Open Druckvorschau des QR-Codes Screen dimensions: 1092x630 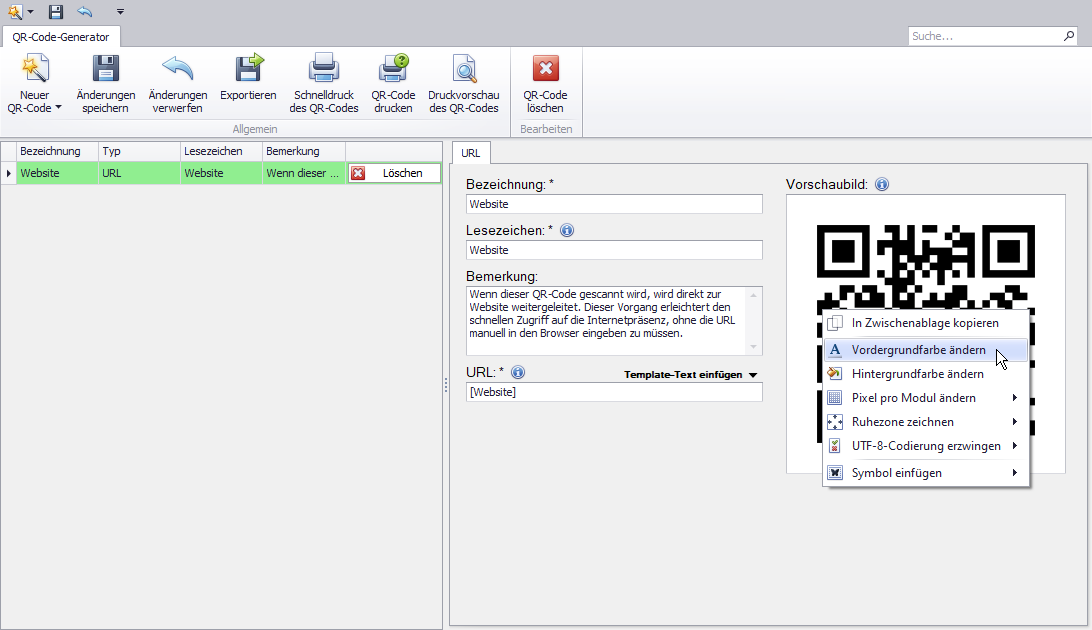pyautogui.click(x=464, y=84)
